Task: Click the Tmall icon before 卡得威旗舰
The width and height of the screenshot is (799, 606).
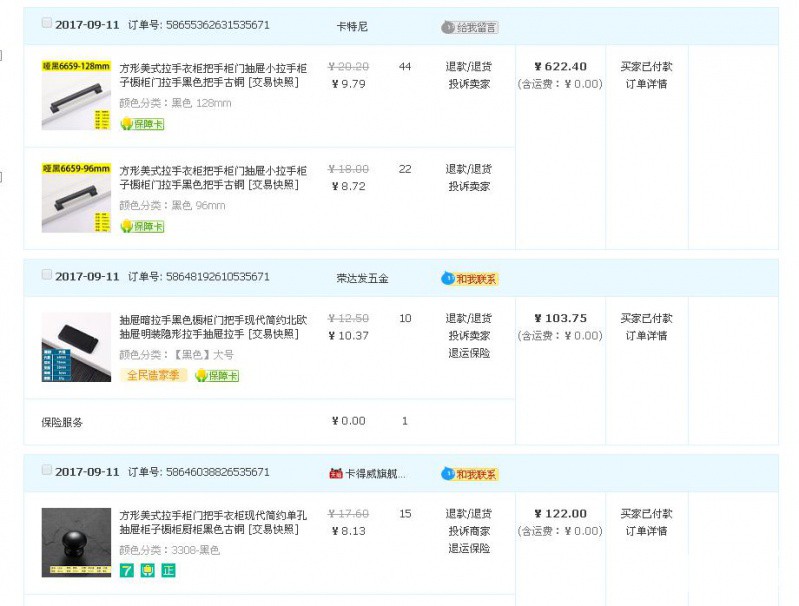Action: tap(335, 474)
